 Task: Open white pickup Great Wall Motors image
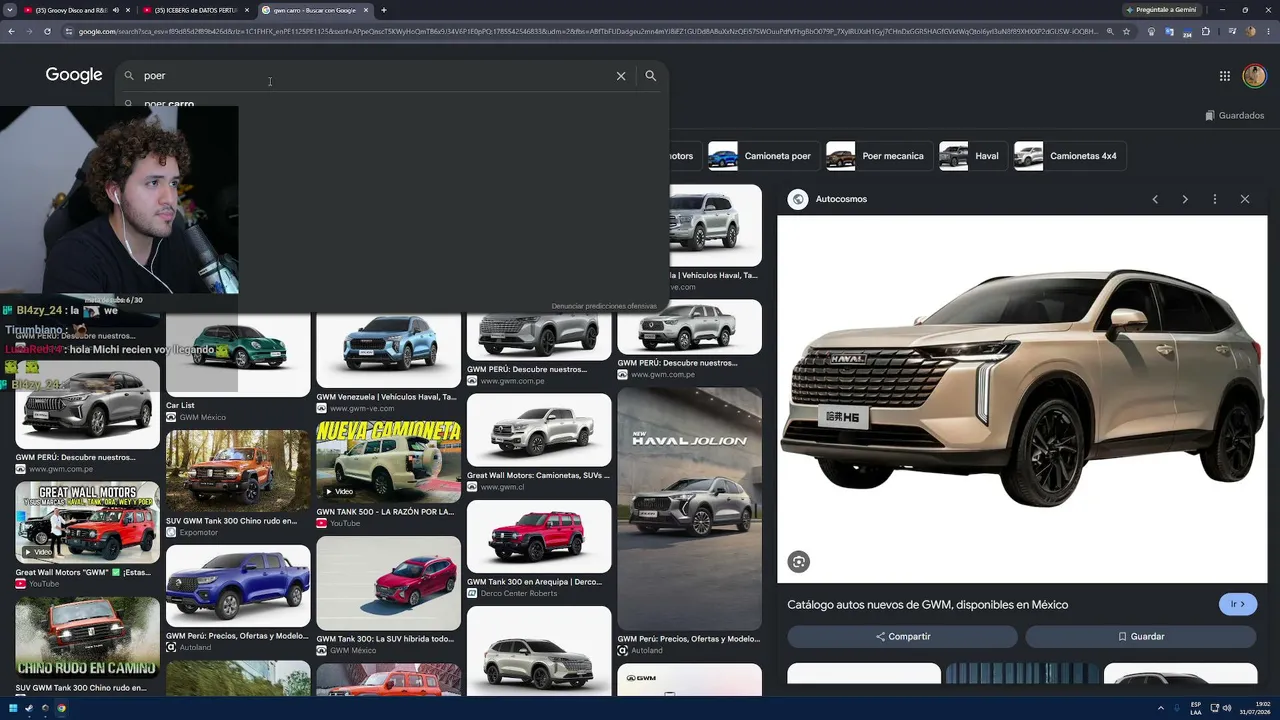tap(539, 430)
